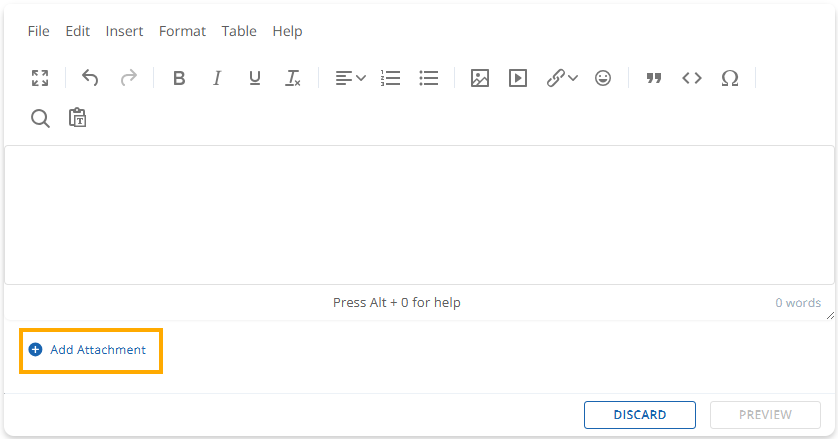The image size is (838, 439).
Task: Toggle underline formatting
Action: point(255,78)
